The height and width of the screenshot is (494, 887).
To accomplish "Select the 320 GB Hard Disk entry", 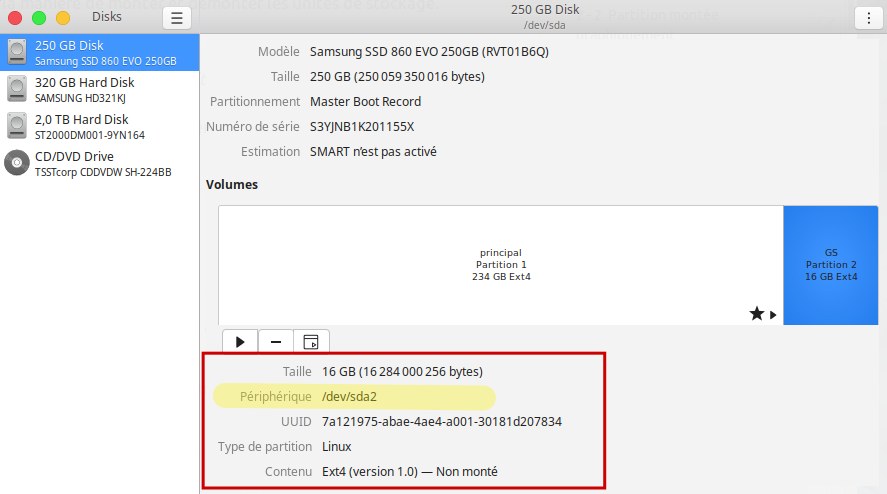I will coord(100,90).
